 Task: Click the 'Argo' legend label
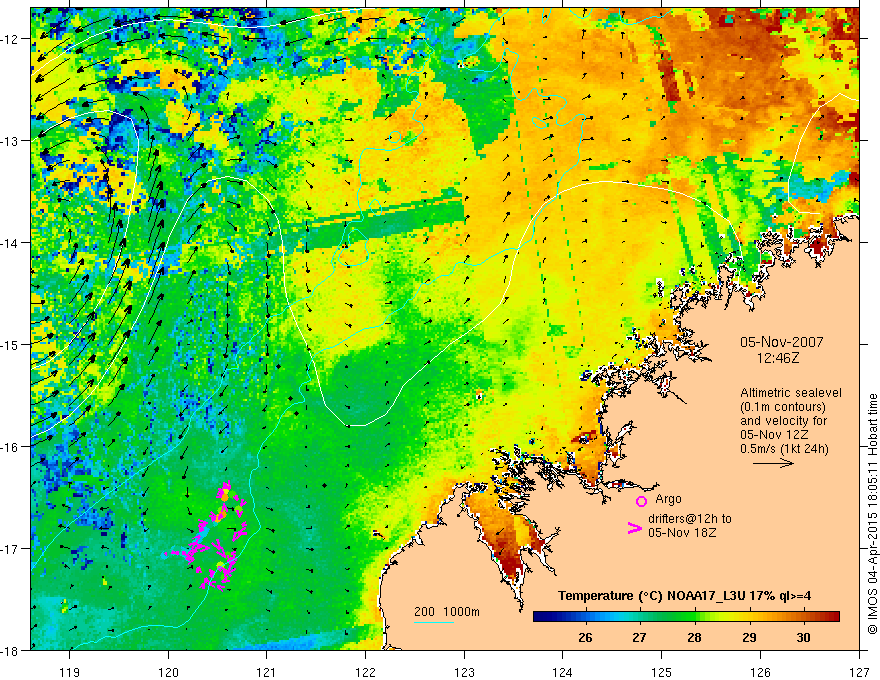tap(668, 499)
